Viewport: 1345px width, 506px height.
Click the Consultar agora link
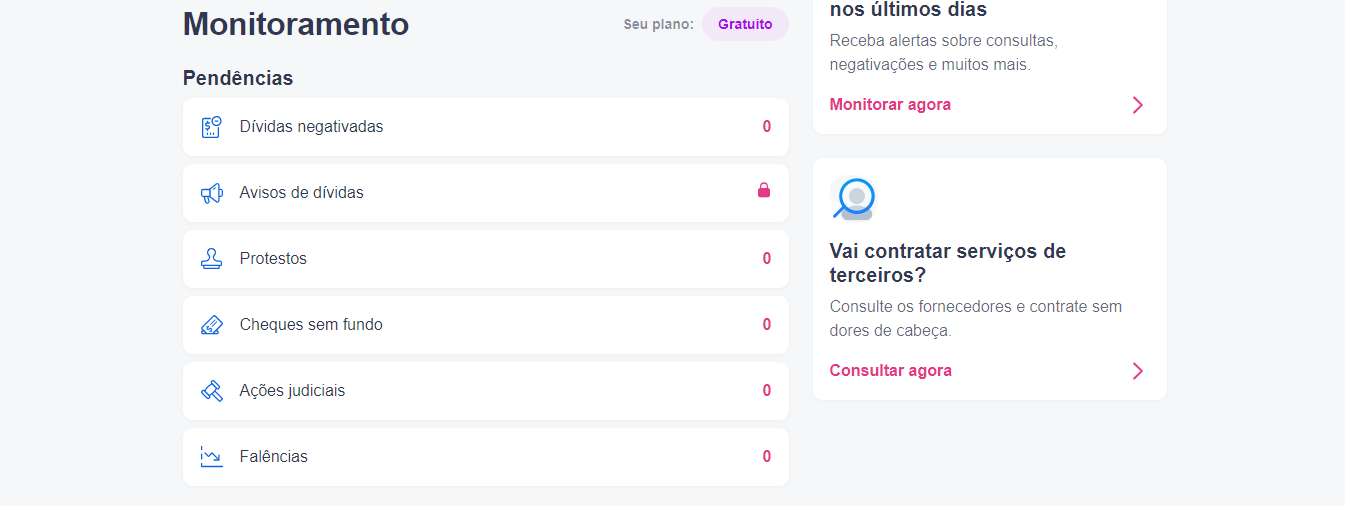tap(890, 371)
